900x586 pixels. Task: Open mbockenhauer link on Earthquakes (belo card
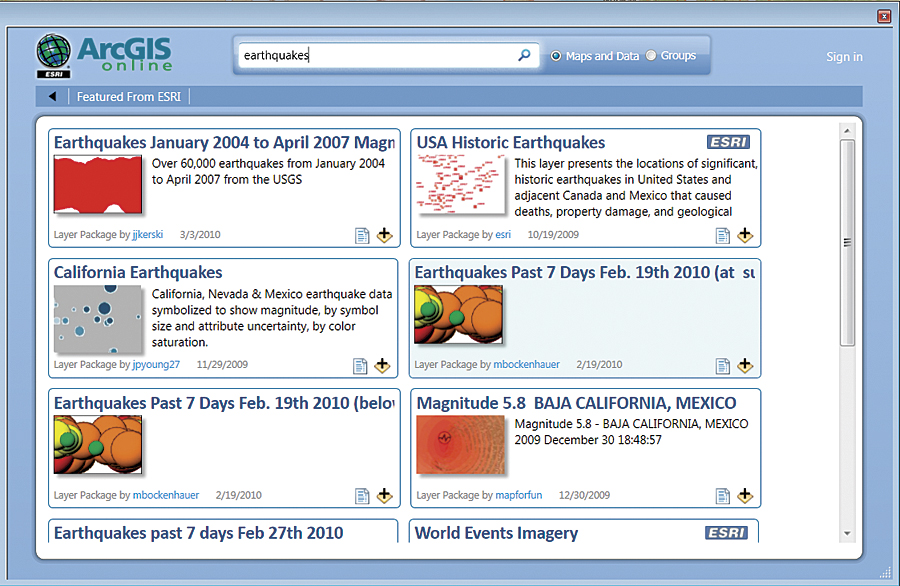[166, 495]
